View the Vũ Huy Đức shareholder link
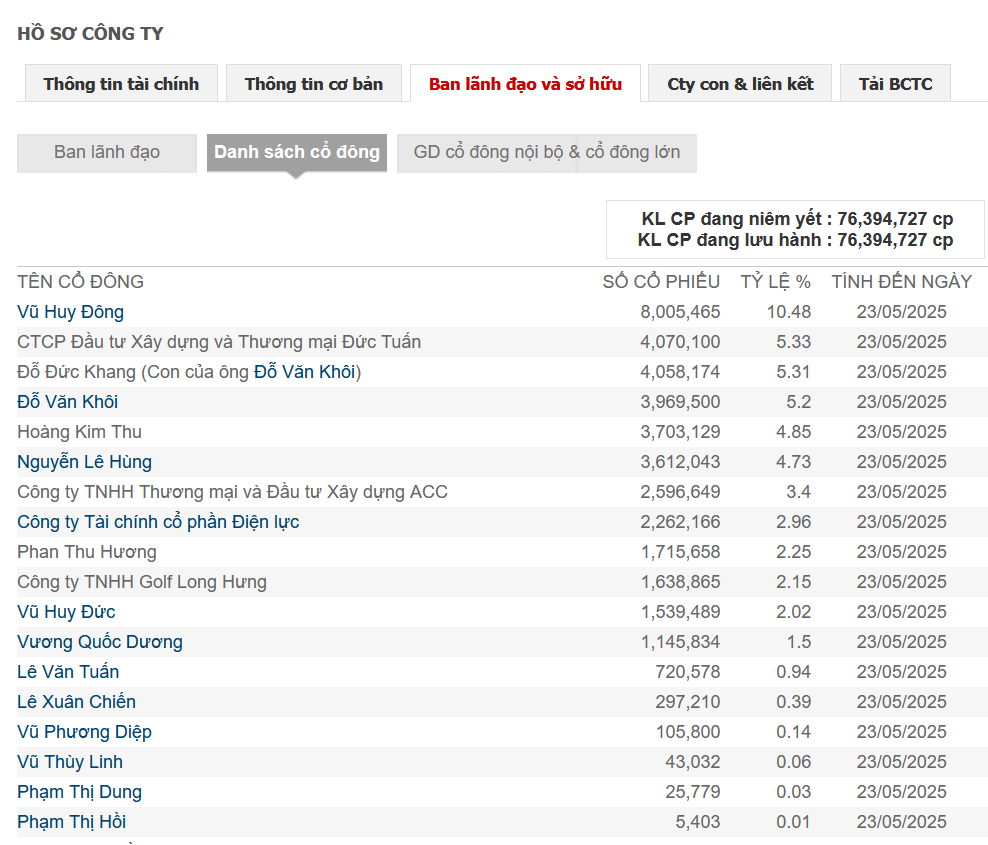The image size is (988, 845). click(x=66, y=612)
